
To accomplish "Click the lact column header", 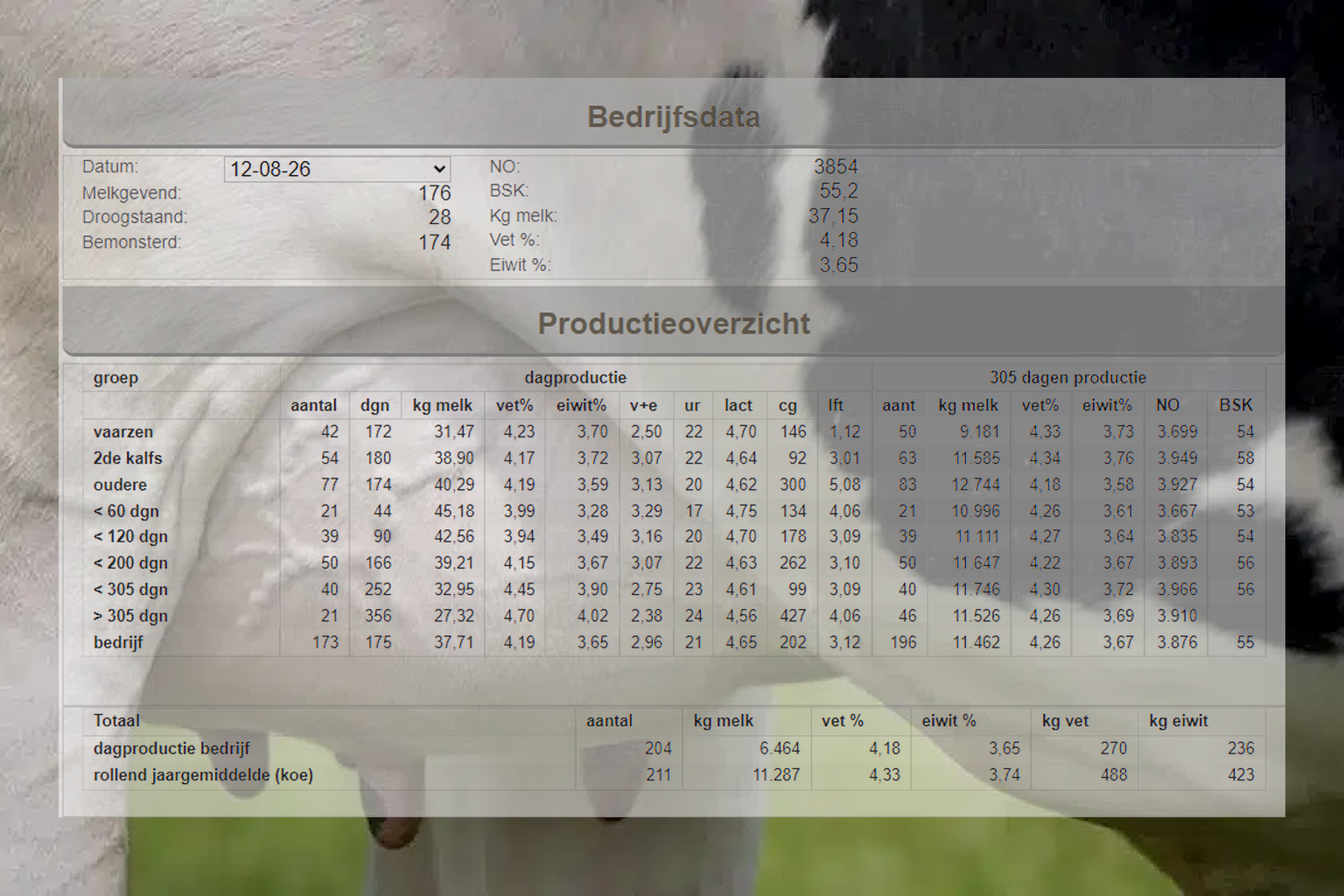I will (x=738, y=405).
